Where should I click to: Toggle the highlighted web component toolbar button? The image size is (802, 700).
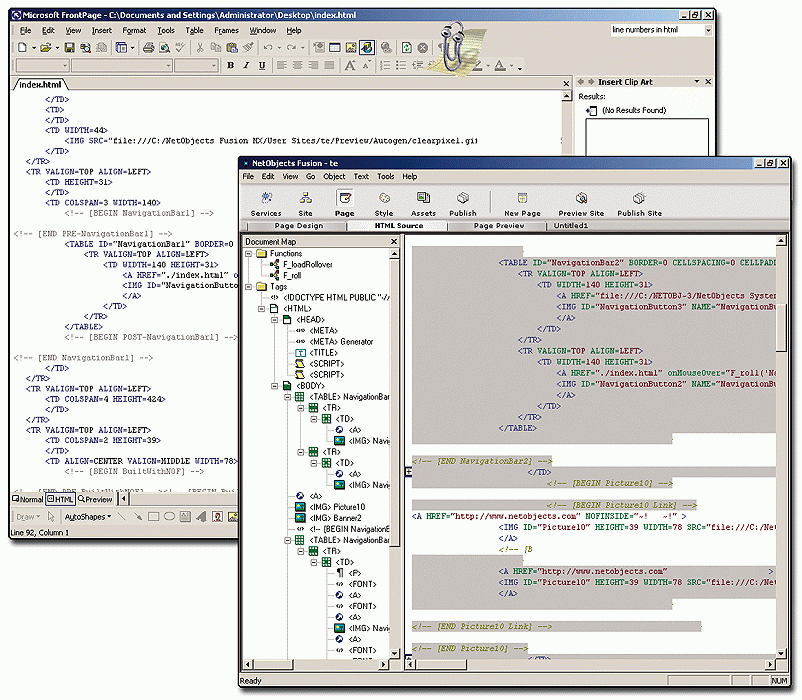pyautogui.click(x=367, y=48)
